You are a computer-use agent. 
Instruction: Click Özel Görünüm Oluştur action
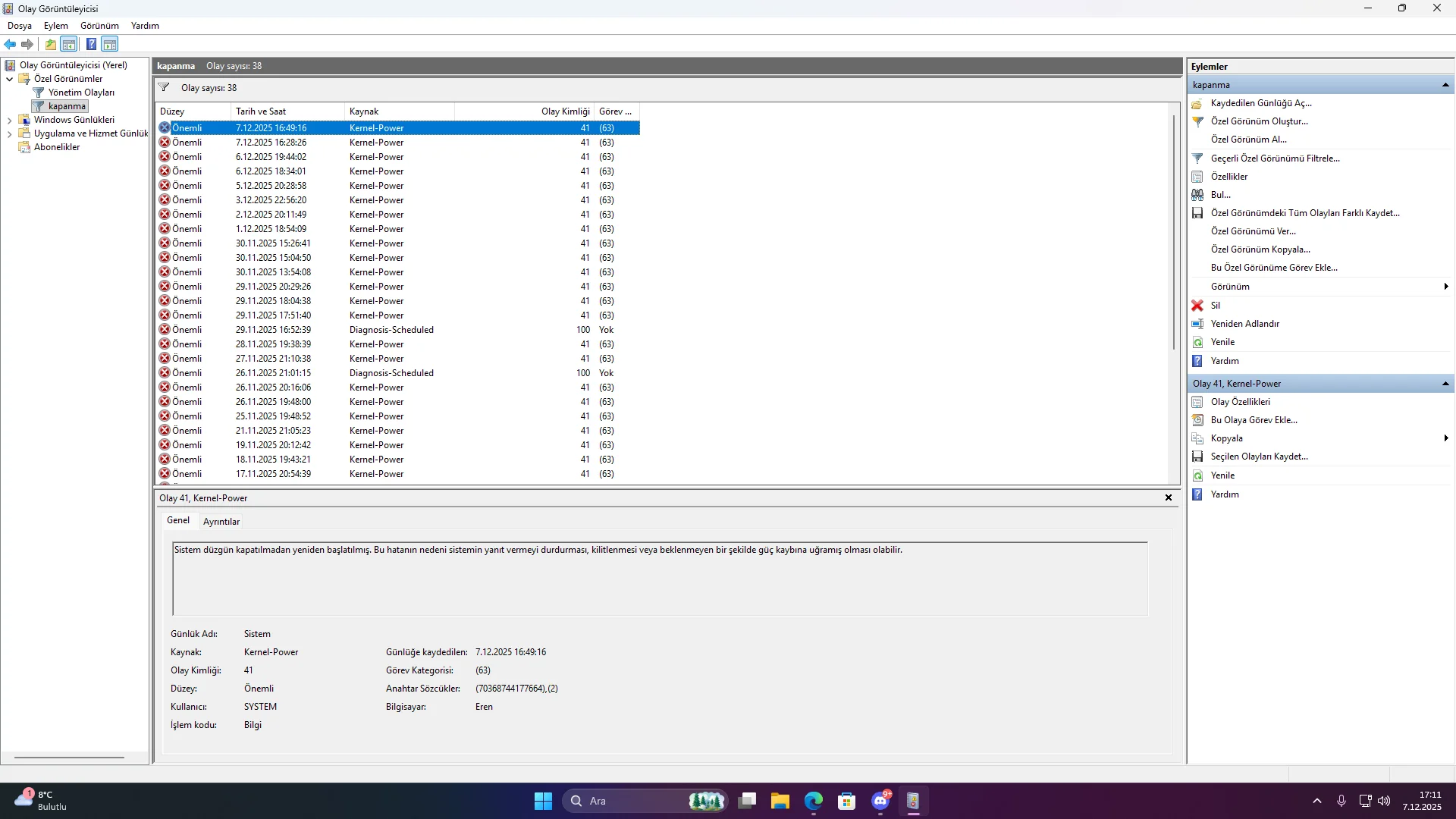pyautogui.click(x=1259, y=121)
